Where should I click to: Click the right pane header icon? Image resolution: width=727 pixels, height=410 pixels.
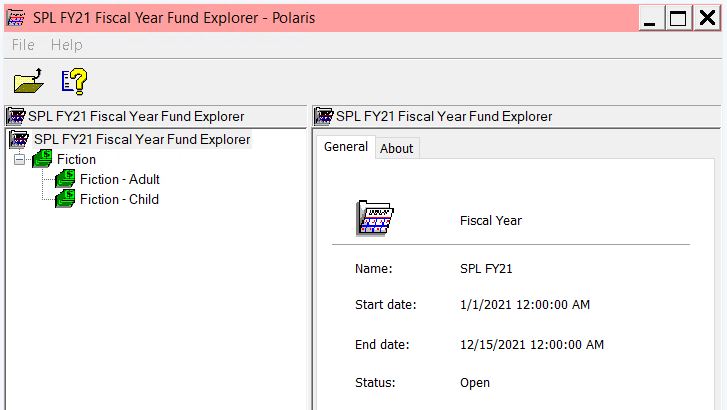point(324,116)
